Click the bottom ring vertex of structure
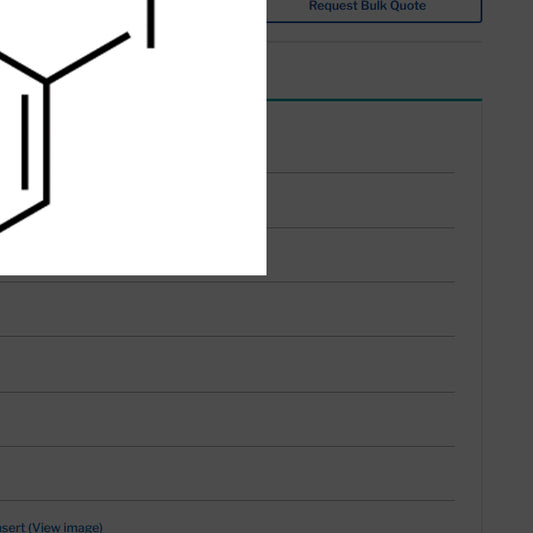The height and width of the screenshot is (533, 533). [47, 203]
